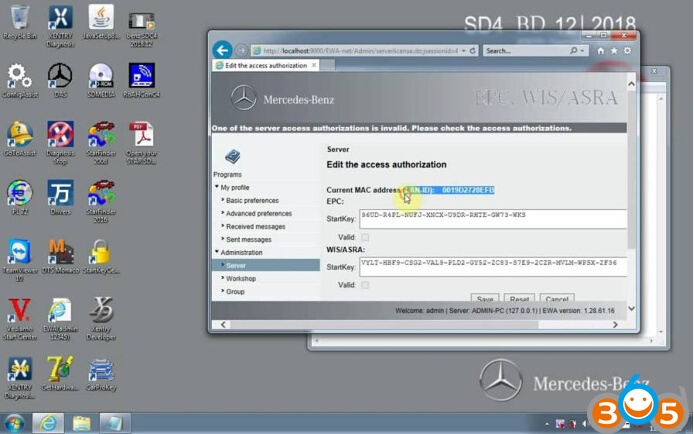Click the browser forward arrow

point(241,50)
